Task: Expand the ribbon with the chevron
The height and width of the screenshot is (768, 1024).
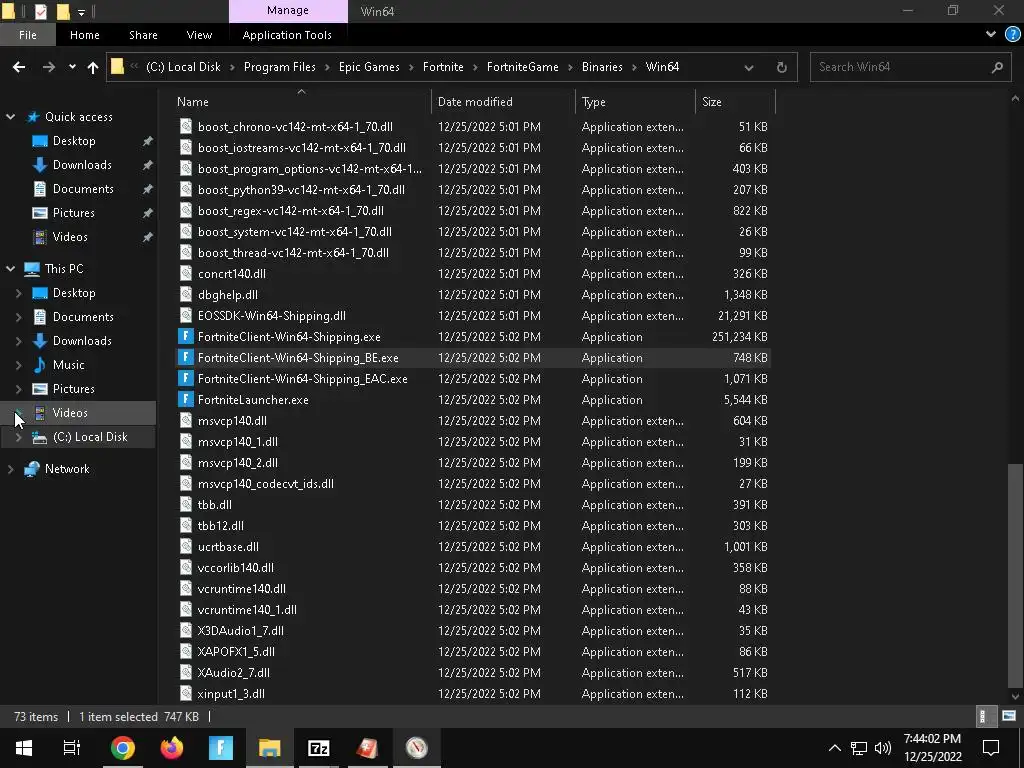Action: [991, 35]
